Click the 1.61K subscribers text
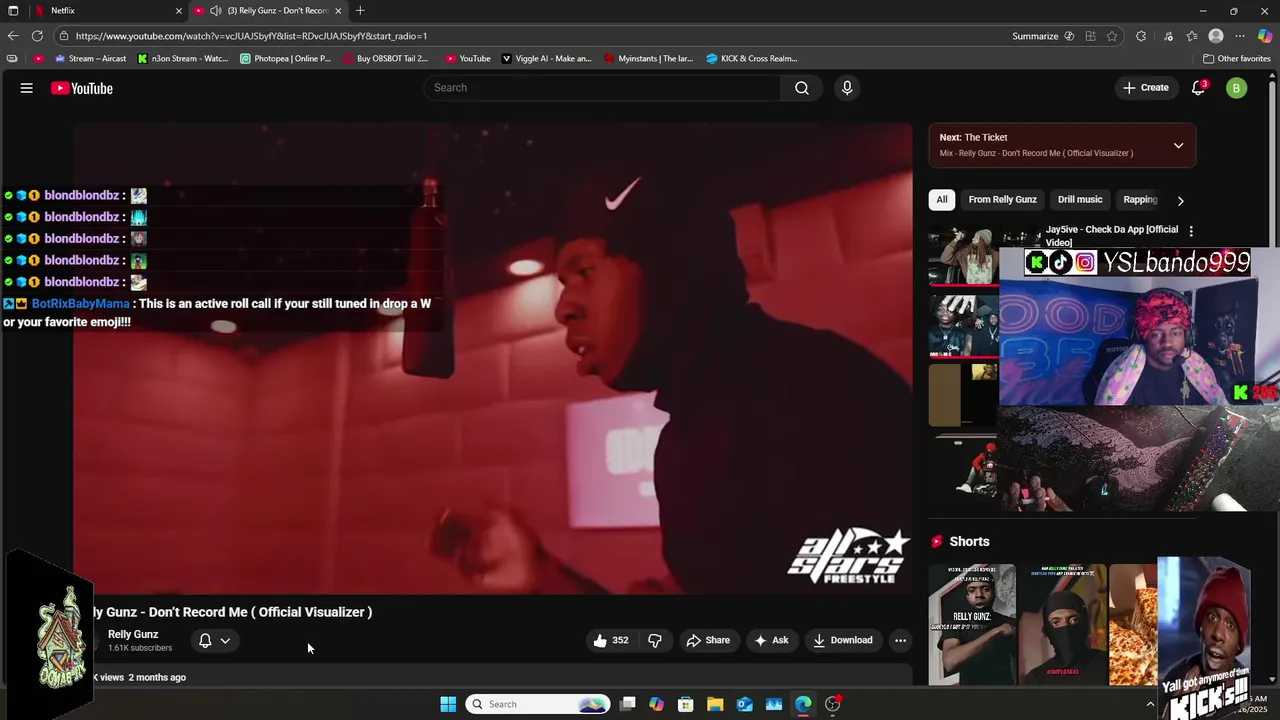This screenshot has width=1280, height=720. [140, 648]
